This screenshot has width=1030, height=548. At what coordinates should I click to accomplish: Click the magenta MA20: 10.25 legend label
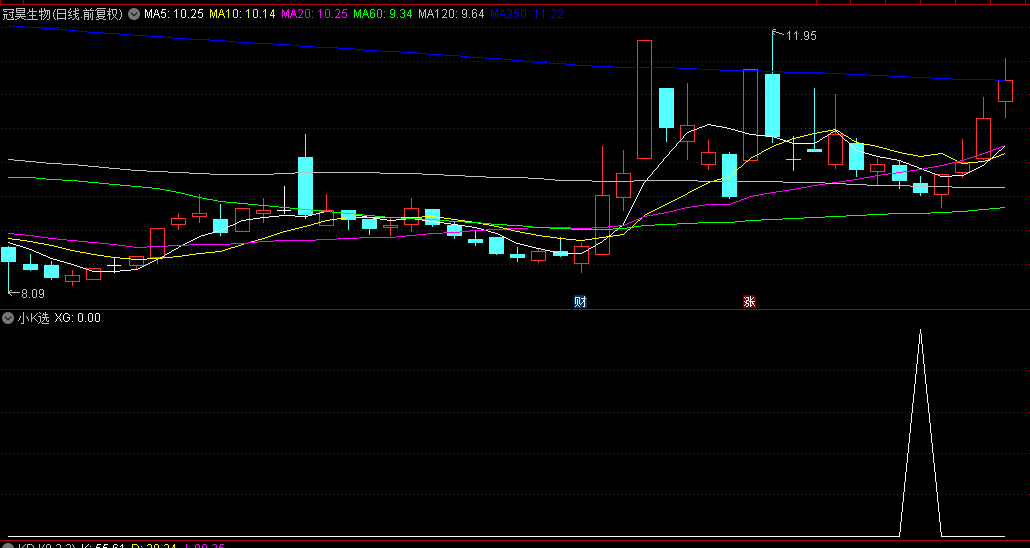click(x=314, y=14)
